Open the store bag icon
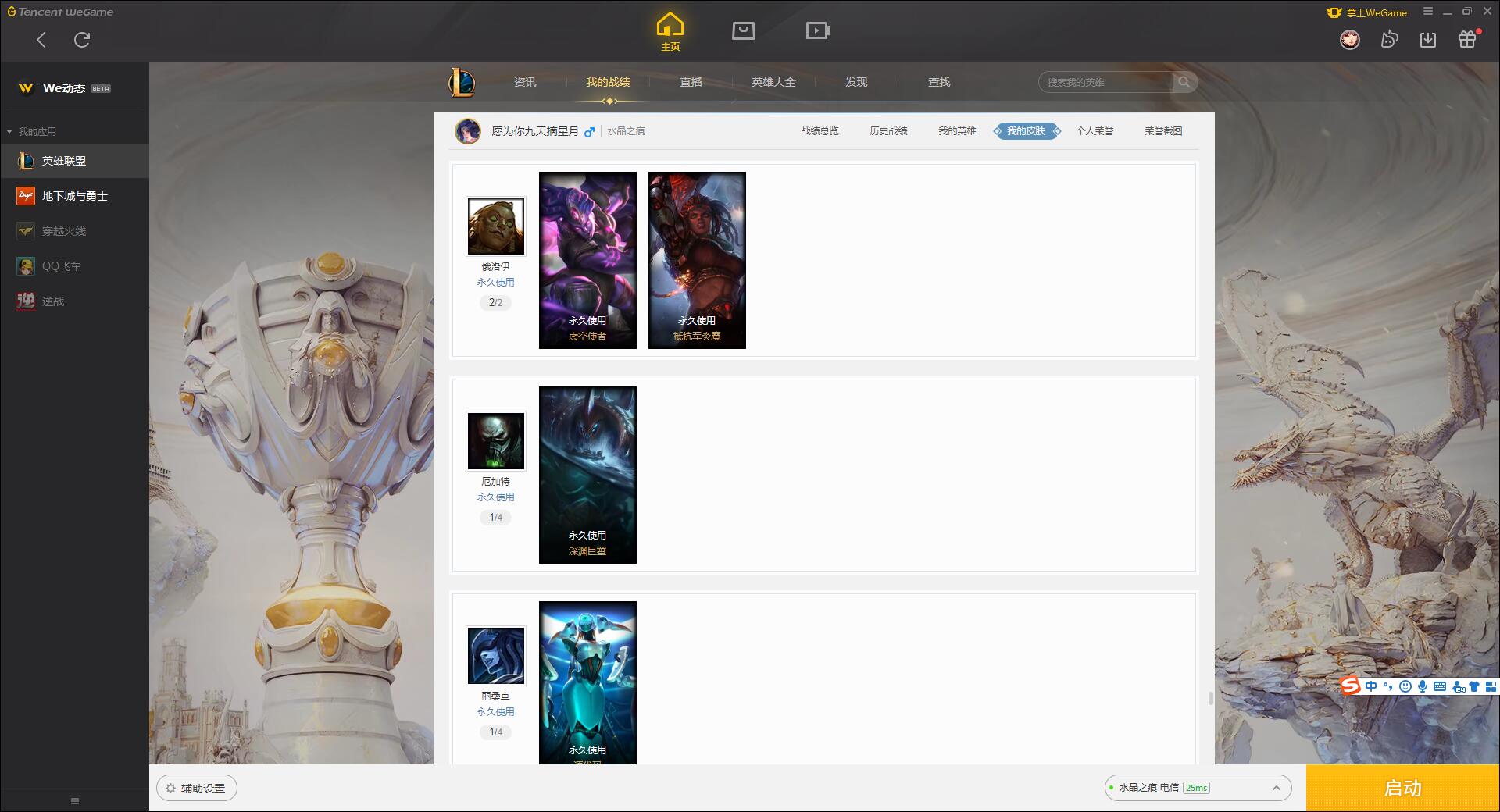Viewport: 1500px width, 812px height. tap(744, 30)
